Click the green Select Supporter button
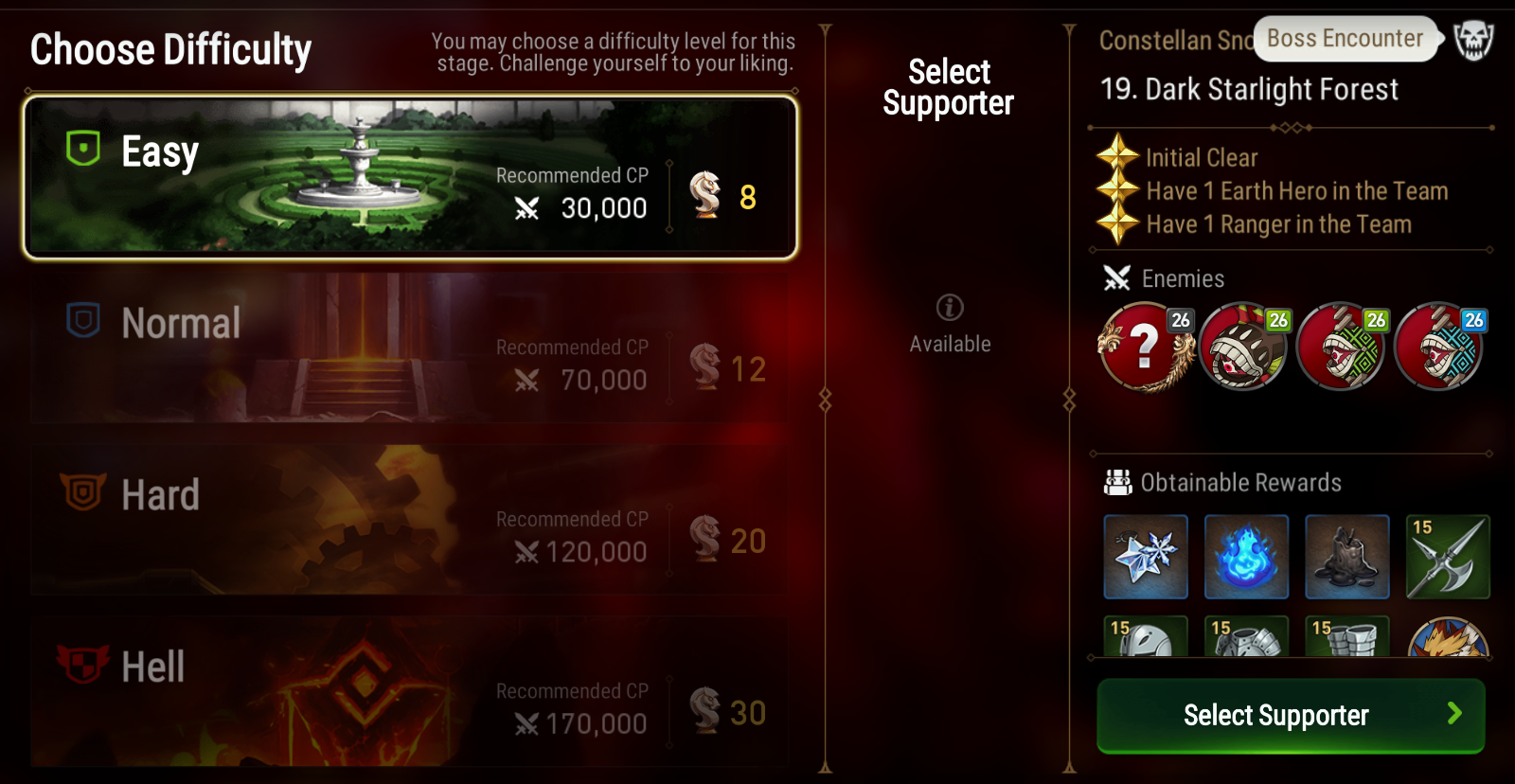The width and height of the screenshot is (1515, 784). point(1291,716)
